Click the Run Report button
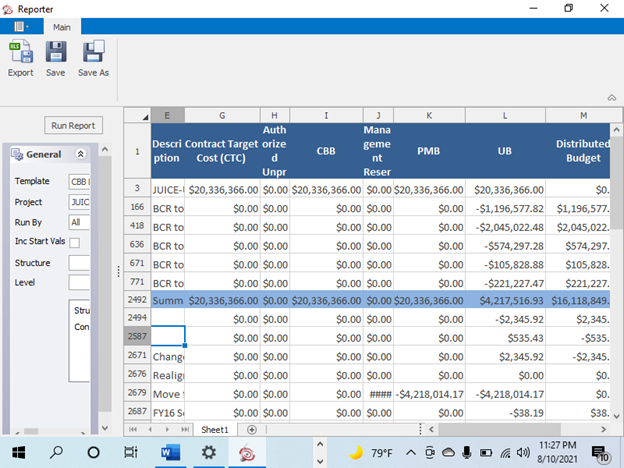The width and height of the screenshot is (624, 468). [x=73, y=125]
